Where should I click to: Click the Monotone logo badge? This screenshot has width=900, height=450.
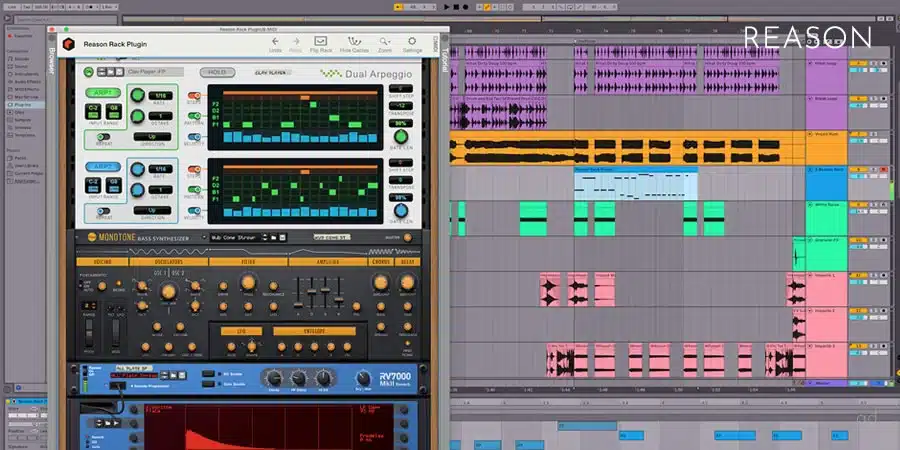(92, 238)
